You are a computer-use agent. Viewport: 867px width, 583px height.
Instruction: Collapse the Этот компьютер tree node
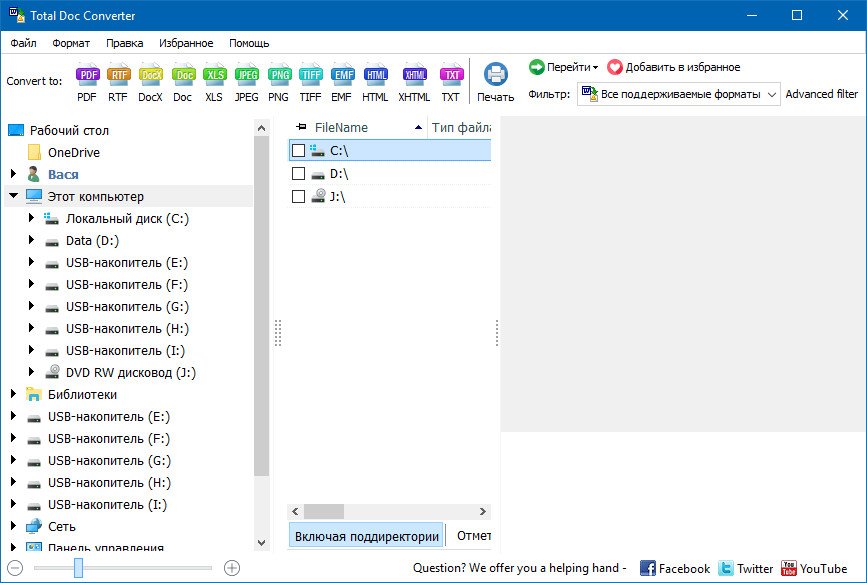point(14,196)
